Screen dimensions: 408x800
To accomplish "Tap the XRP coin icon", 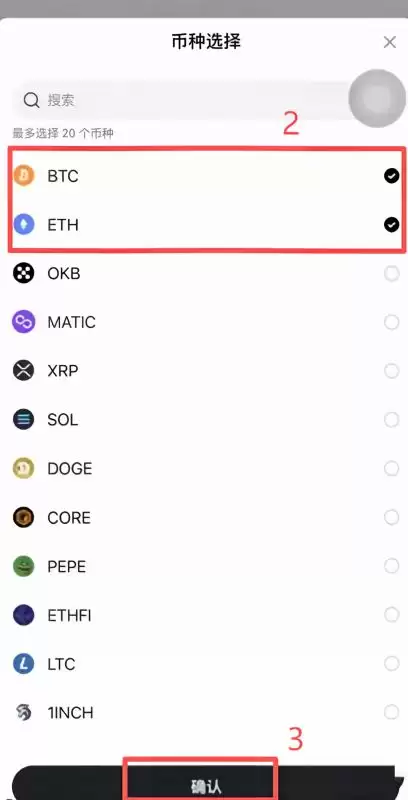I will [x=23, y=370].
